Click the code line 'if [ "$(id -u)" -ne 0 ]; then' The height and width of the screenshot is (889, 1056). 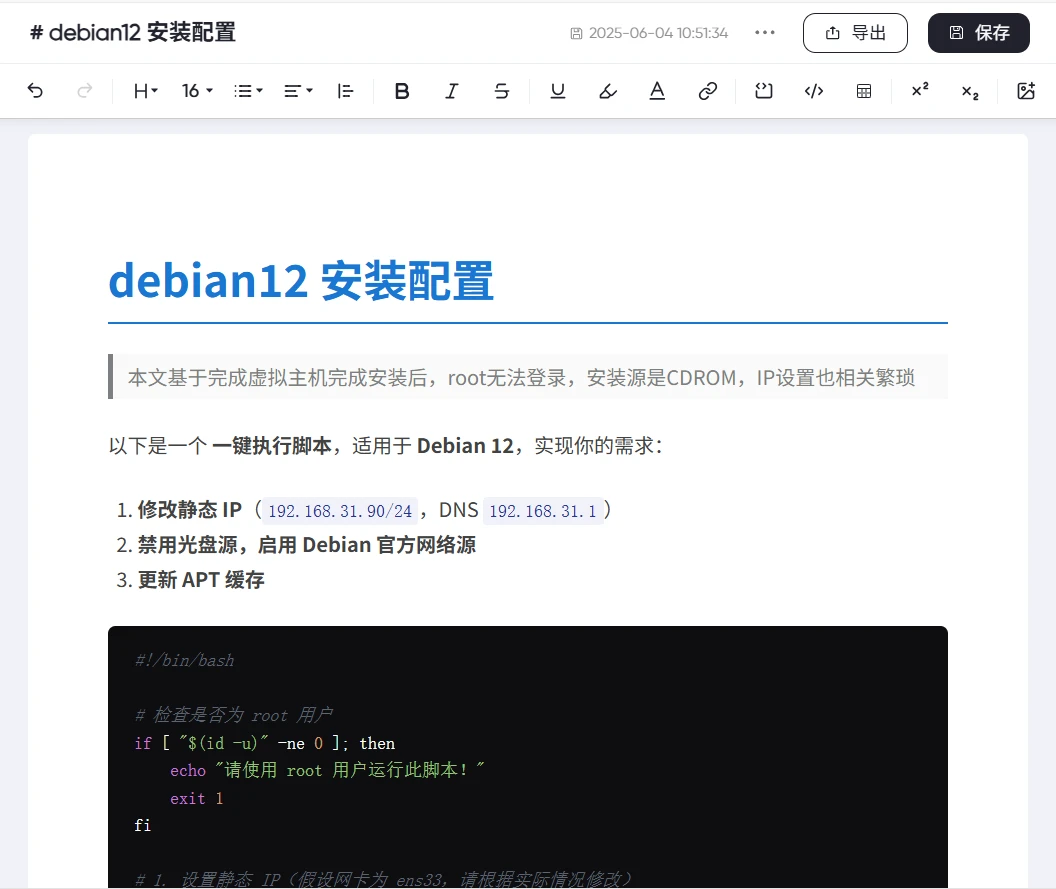pyautogui.click(x=265, y=743)
